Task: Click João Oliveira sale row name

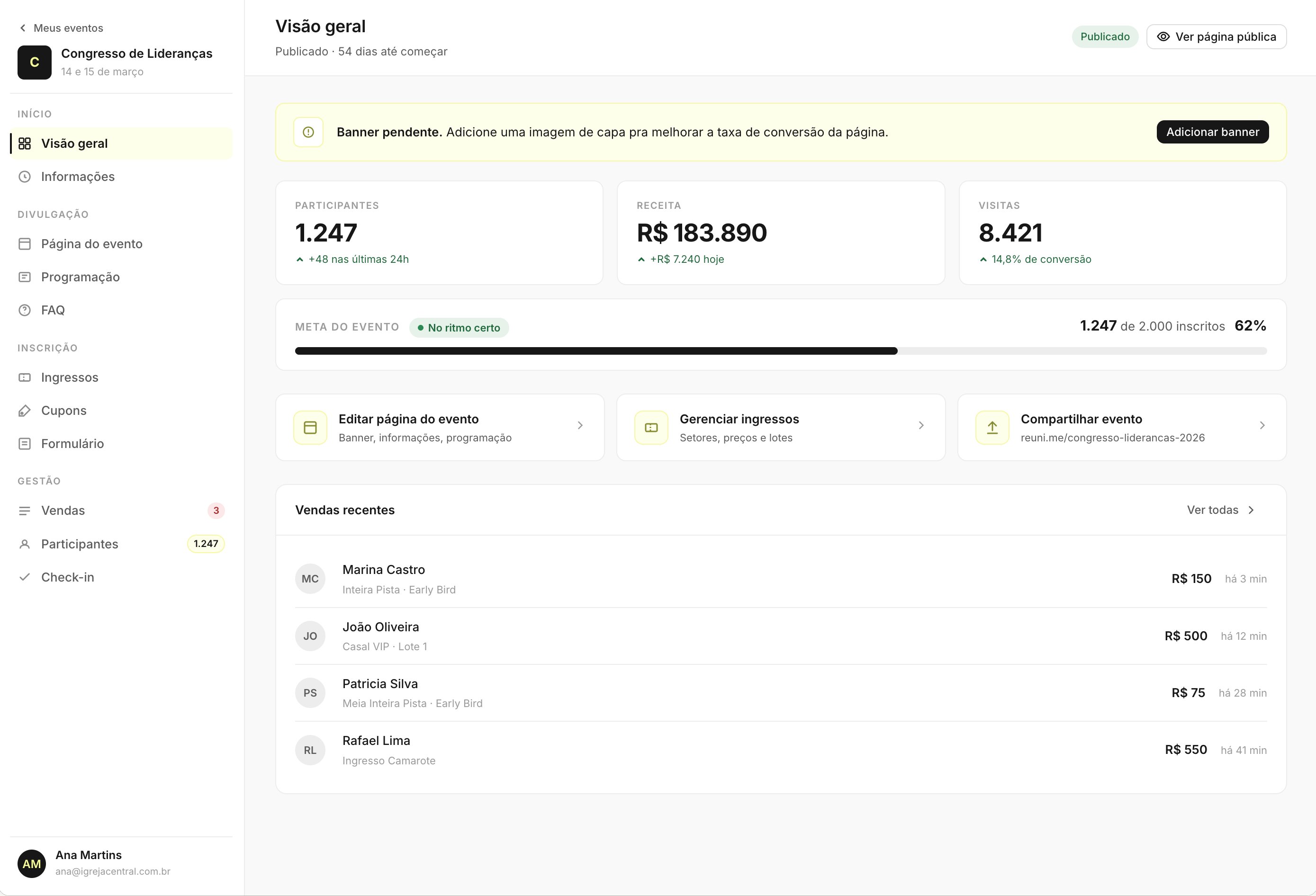Action: [380, 627]
